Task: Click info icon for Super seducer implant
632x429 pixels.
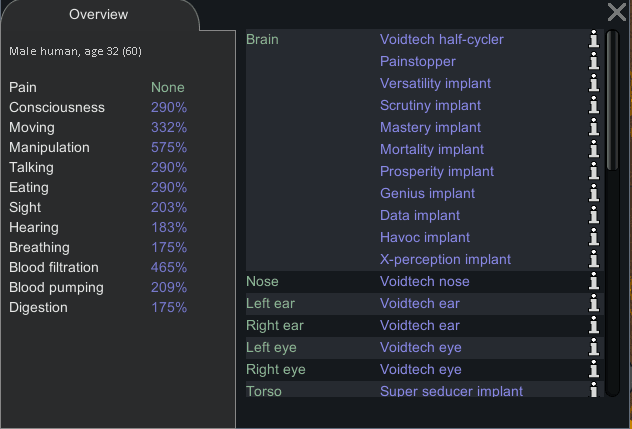Action: pos(594,391)
